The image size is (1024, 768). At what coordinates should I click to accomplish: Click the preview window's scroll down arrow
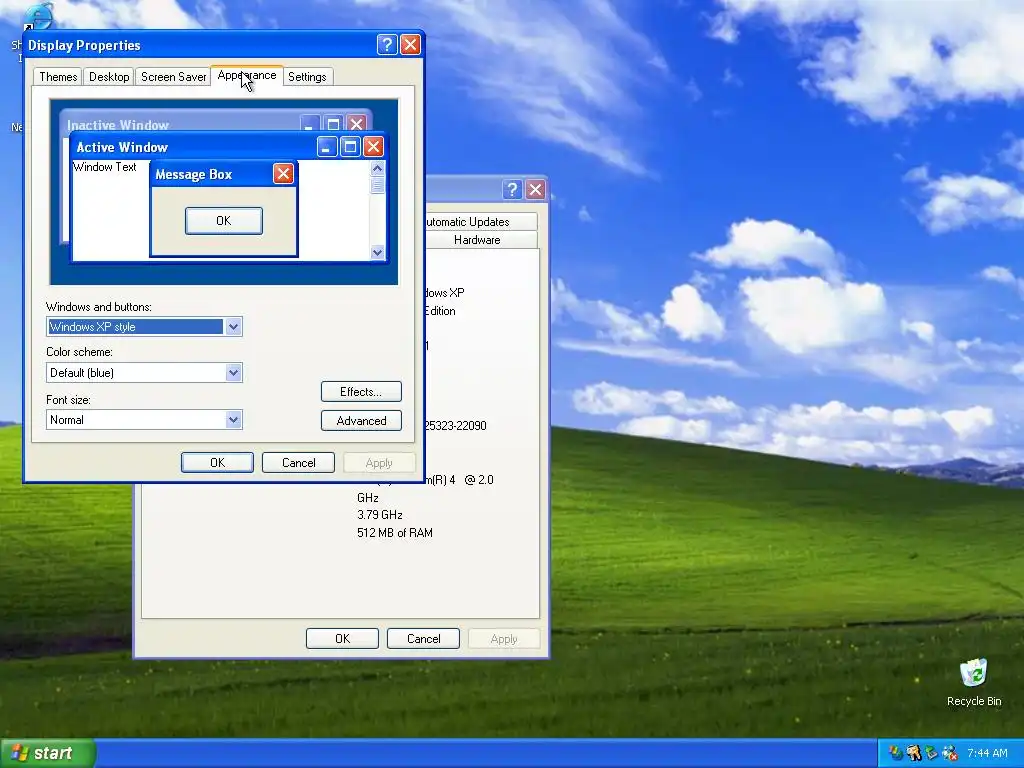(377, 252)
